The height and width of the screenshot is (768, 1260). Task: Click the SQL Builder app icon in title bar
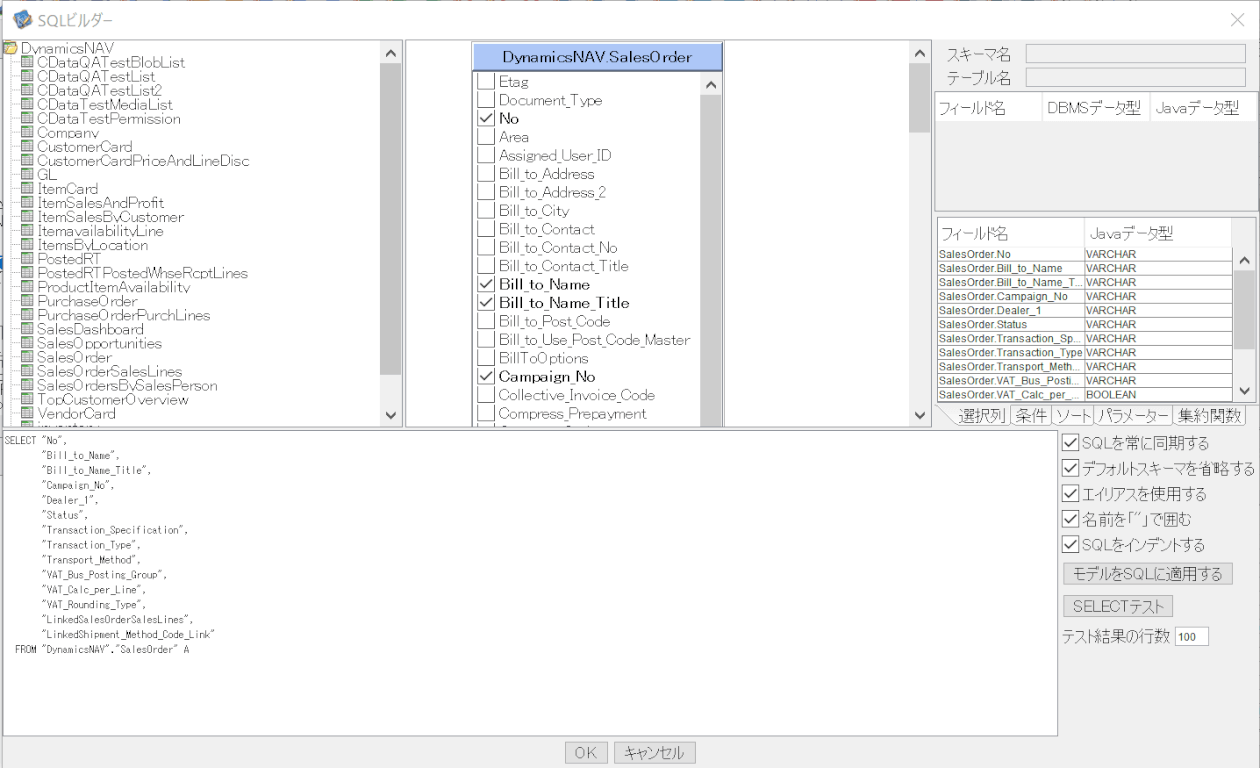pos(21,19)
